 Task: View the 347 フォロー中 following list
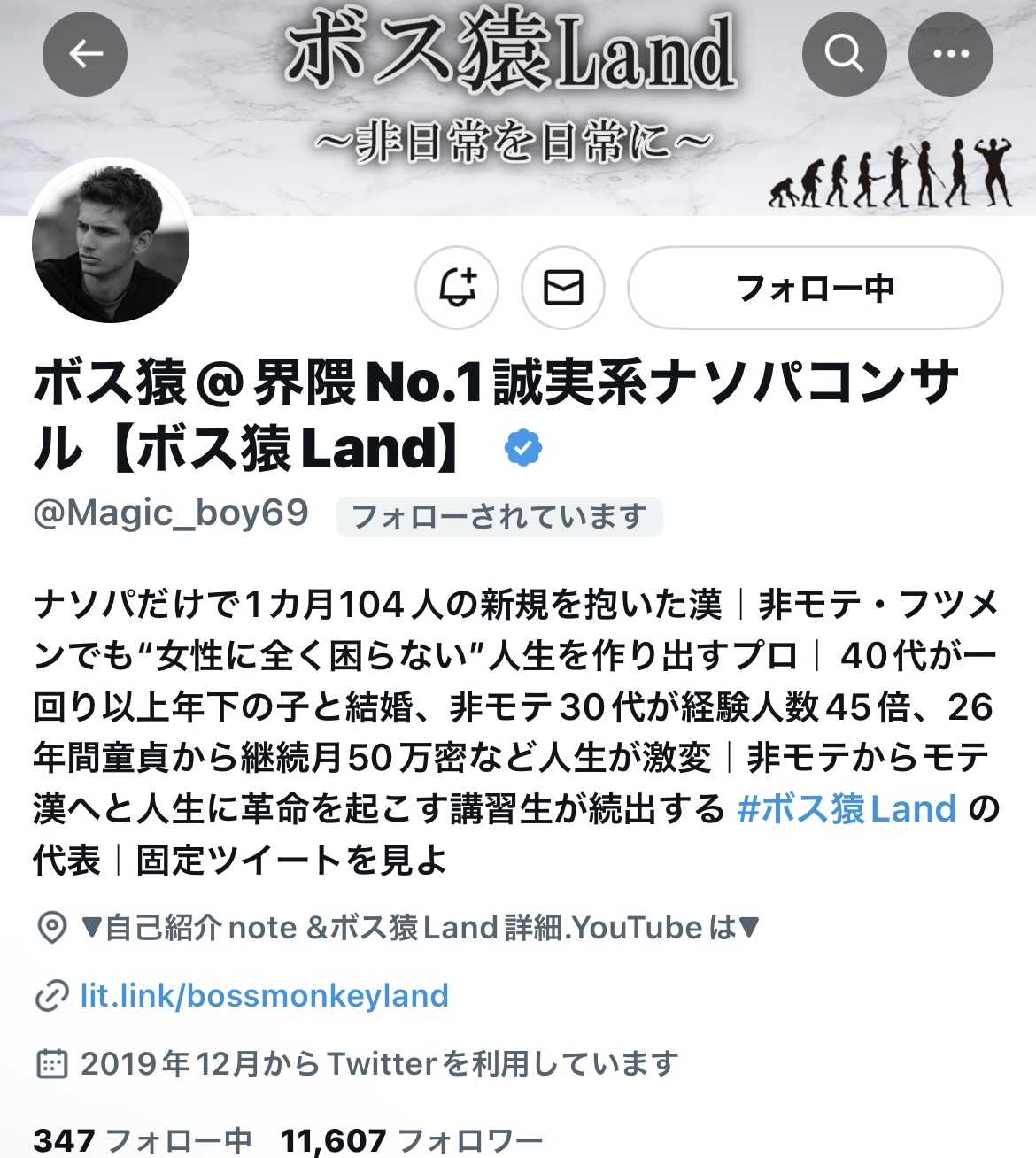[x=143, y=1140]
